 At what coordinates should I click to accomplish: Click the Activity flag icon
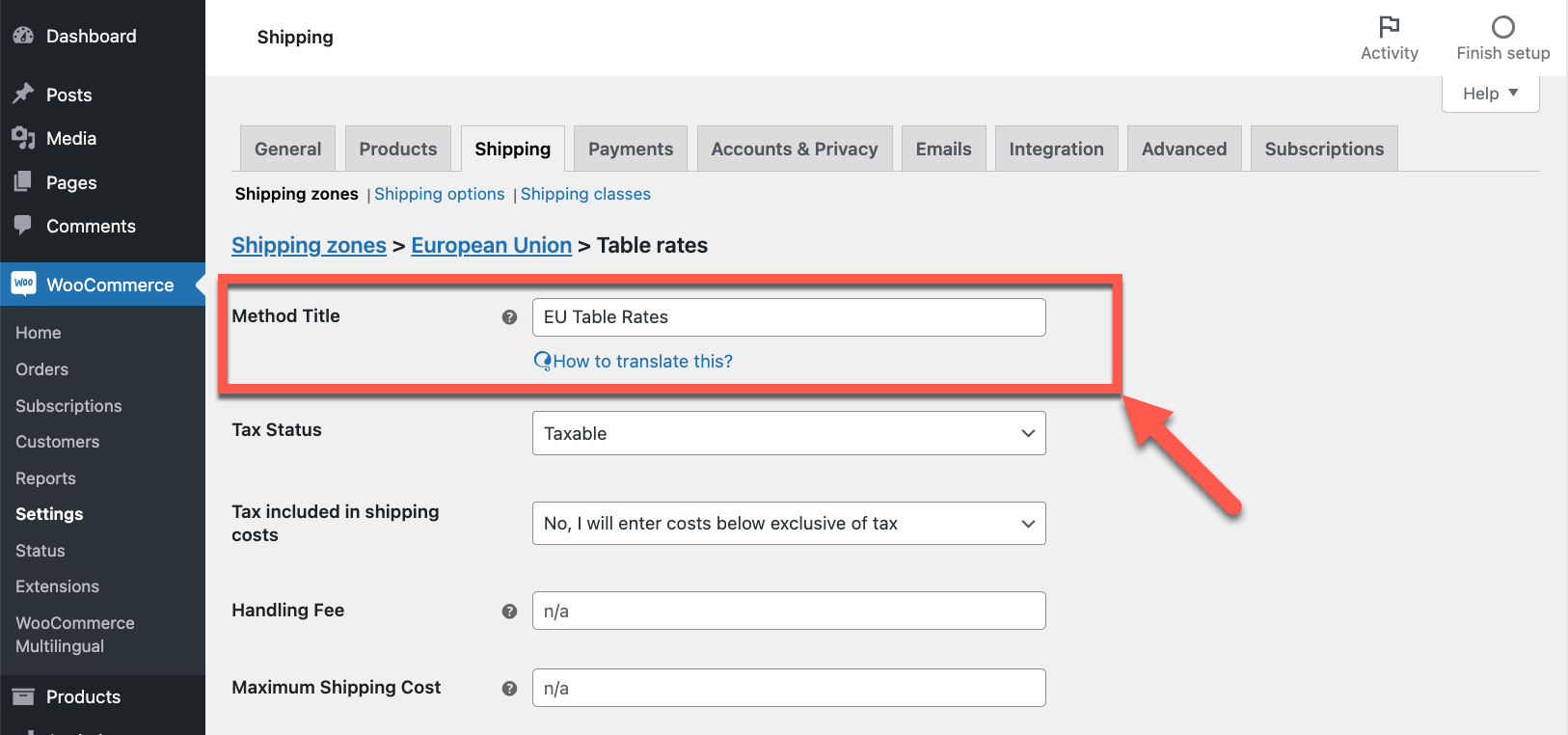pos(1389,26)
